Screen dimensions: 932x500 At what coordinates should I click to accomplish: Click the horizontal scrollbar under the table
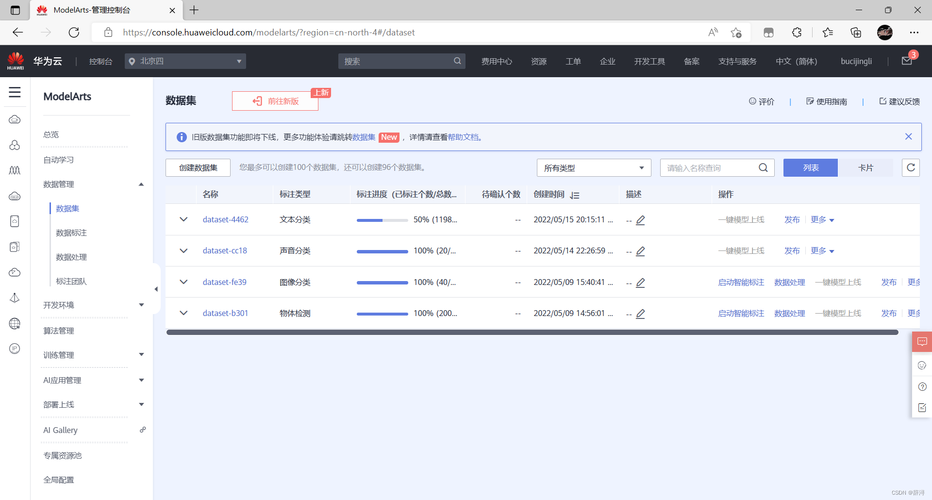[532, 332]
